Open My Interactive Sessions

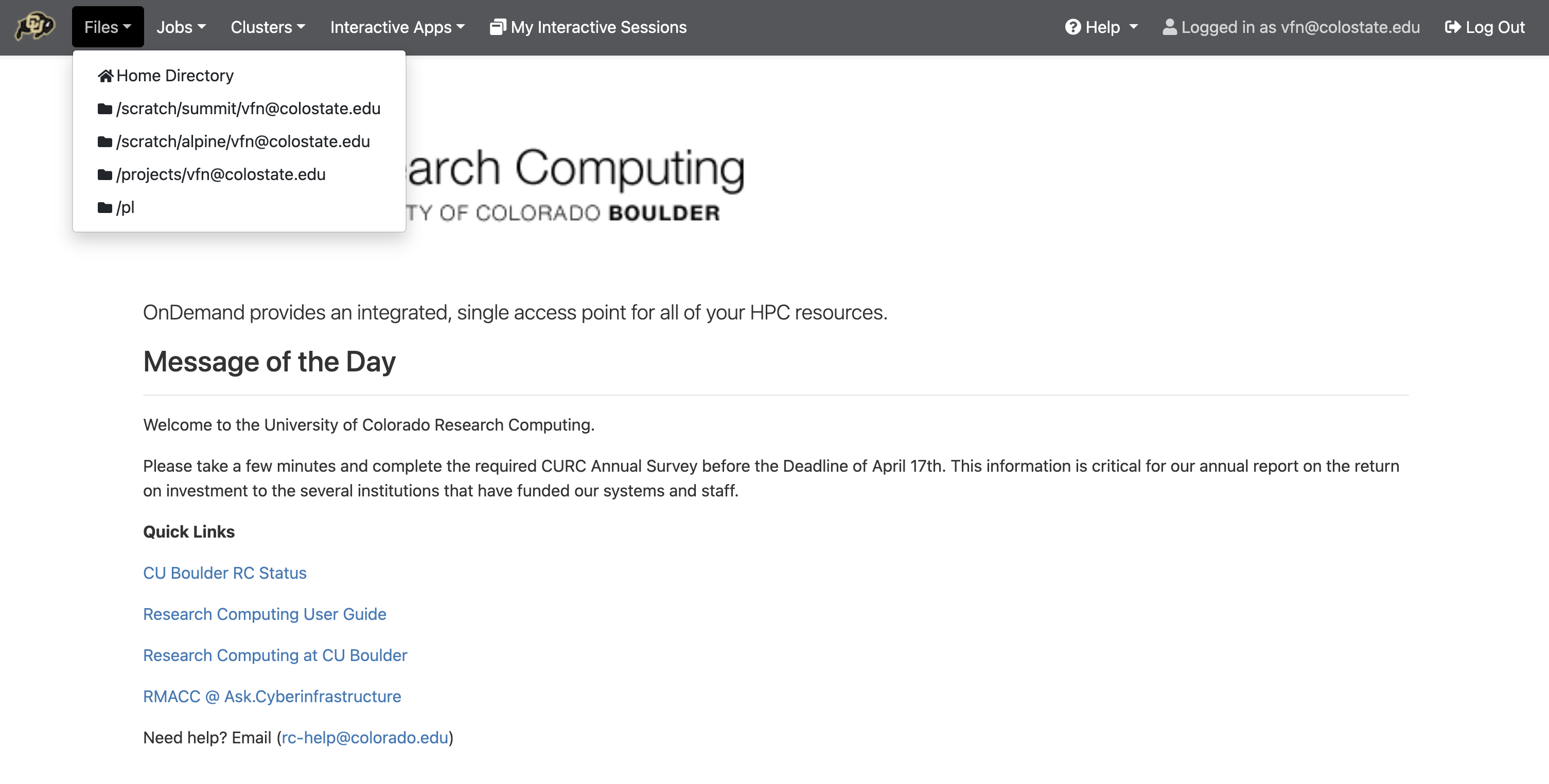coord(588,27)
